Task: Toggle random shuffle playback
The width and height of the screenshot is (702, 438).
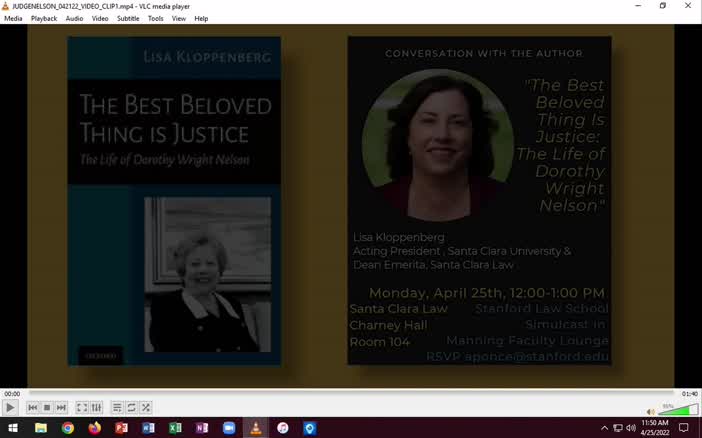Action: click(x=145, y=408)
